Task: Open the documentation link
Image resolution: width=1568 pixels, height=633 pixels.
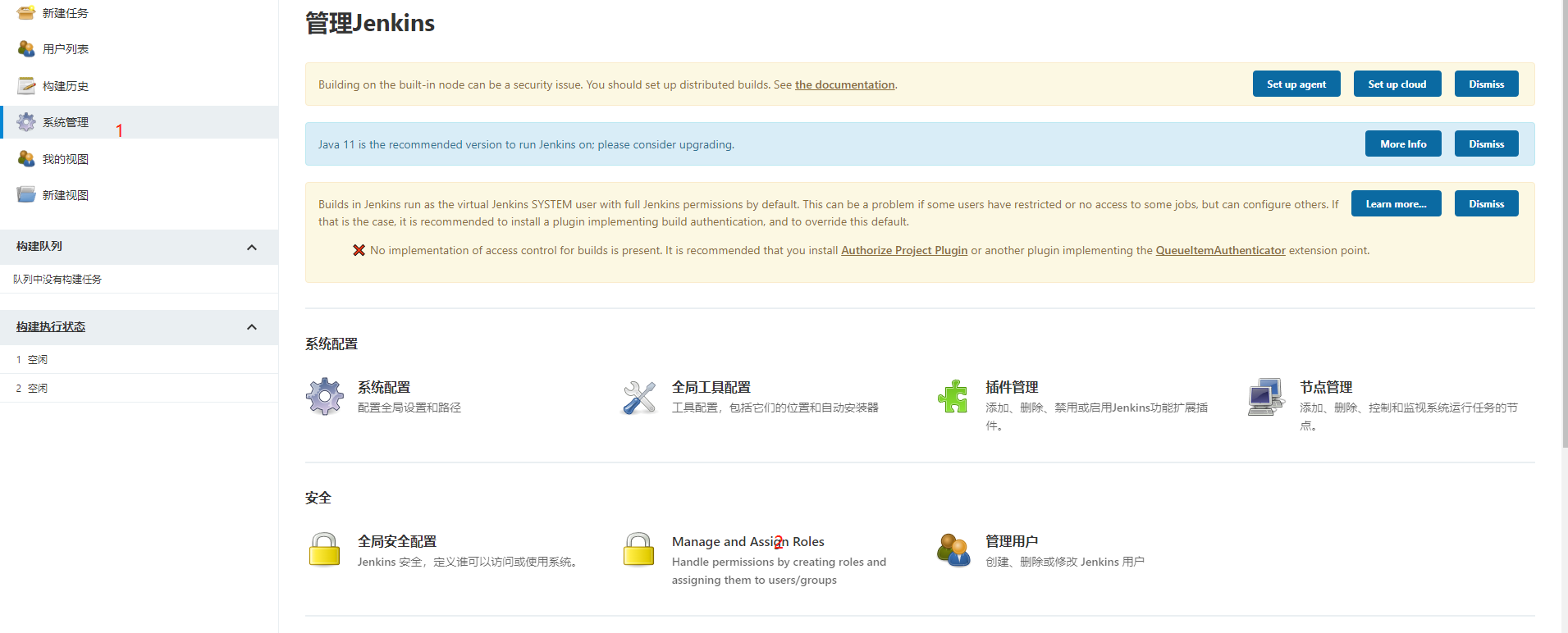Action: coord(845,84)
